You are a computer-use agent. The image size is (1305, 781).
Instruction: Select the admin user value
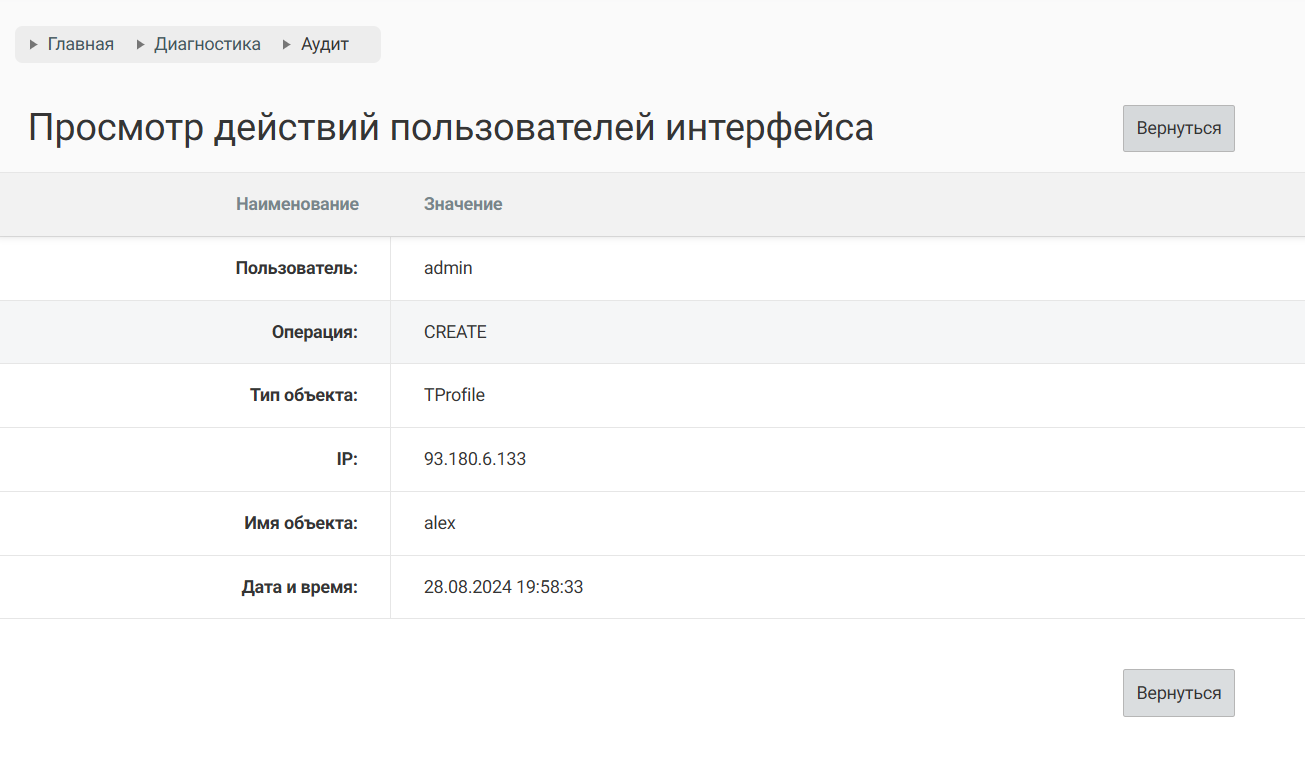448,268
